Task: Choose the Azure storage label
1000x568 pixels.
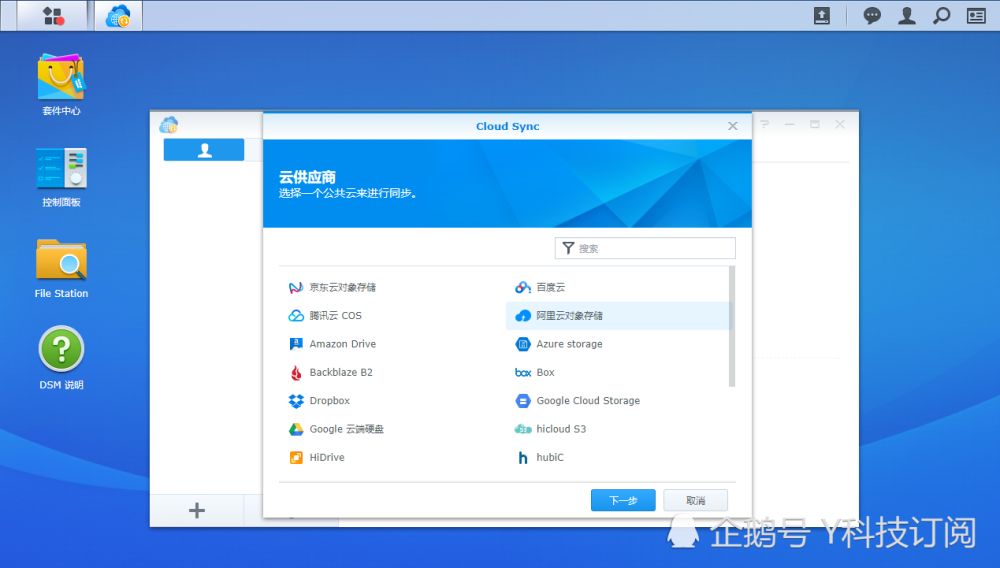Action: 570,344
